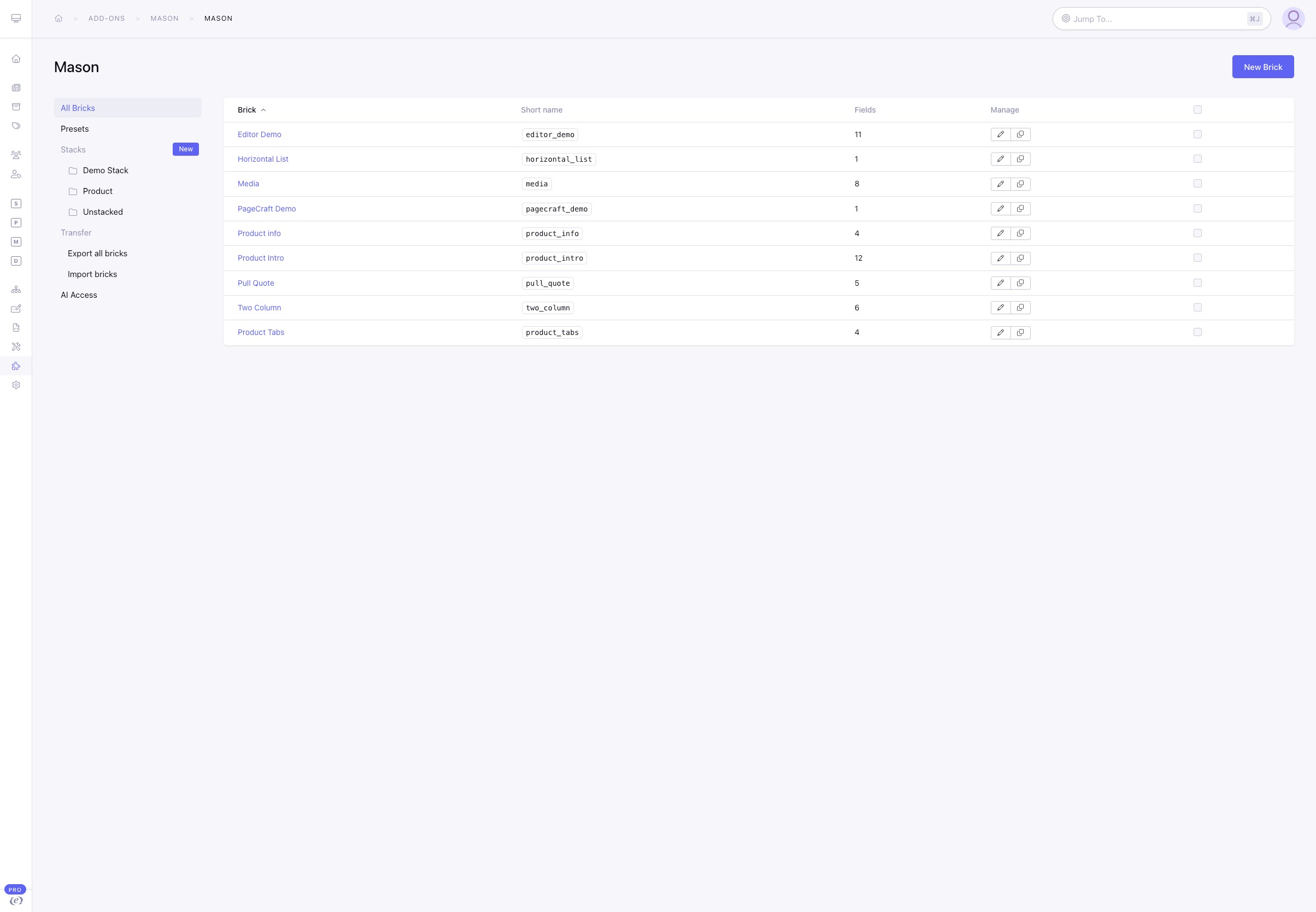Click the clone icon for Media brick
The height and width of the screenshot is (912, 1316).
pyautogui.click(x=1020, y=184)
